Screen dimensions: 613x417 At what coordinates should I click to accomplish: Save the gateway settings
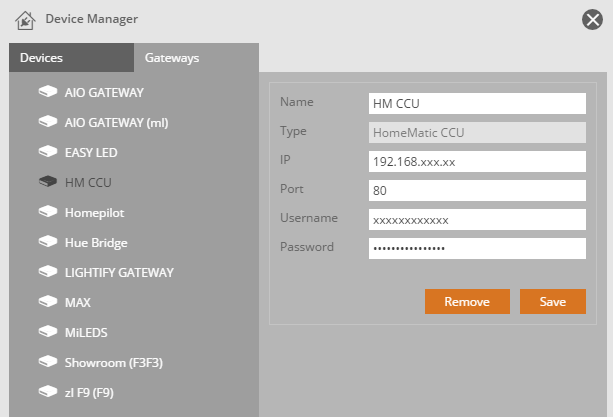pos(552,302)
